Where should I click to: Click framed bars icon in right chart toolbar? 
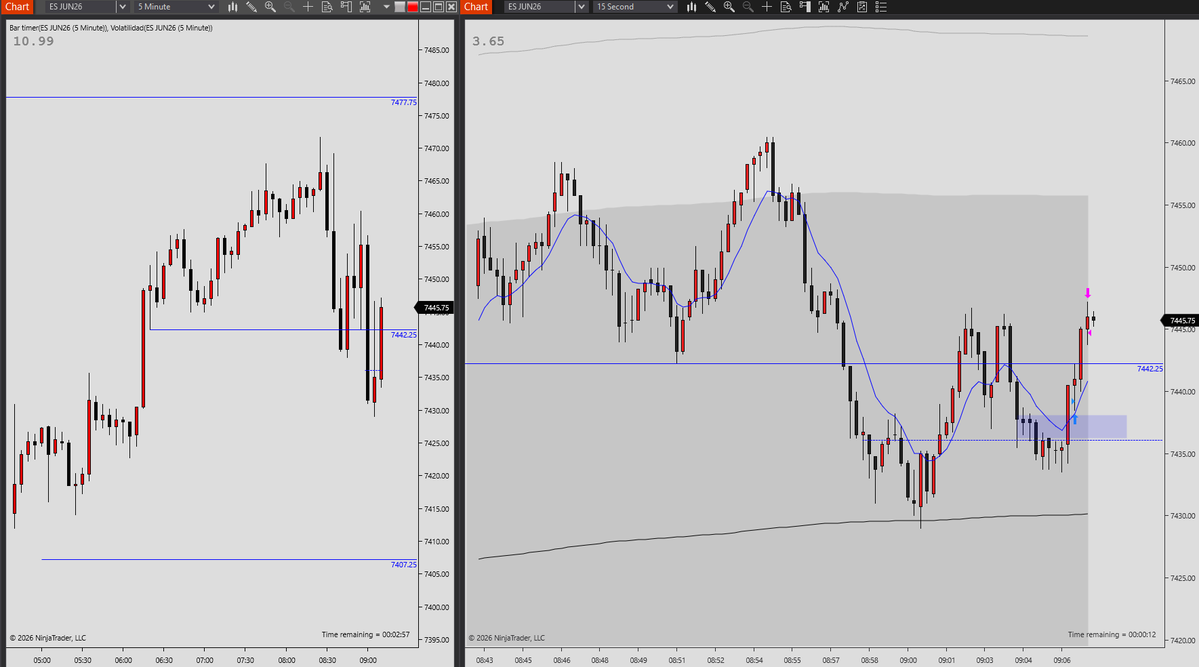824,7
